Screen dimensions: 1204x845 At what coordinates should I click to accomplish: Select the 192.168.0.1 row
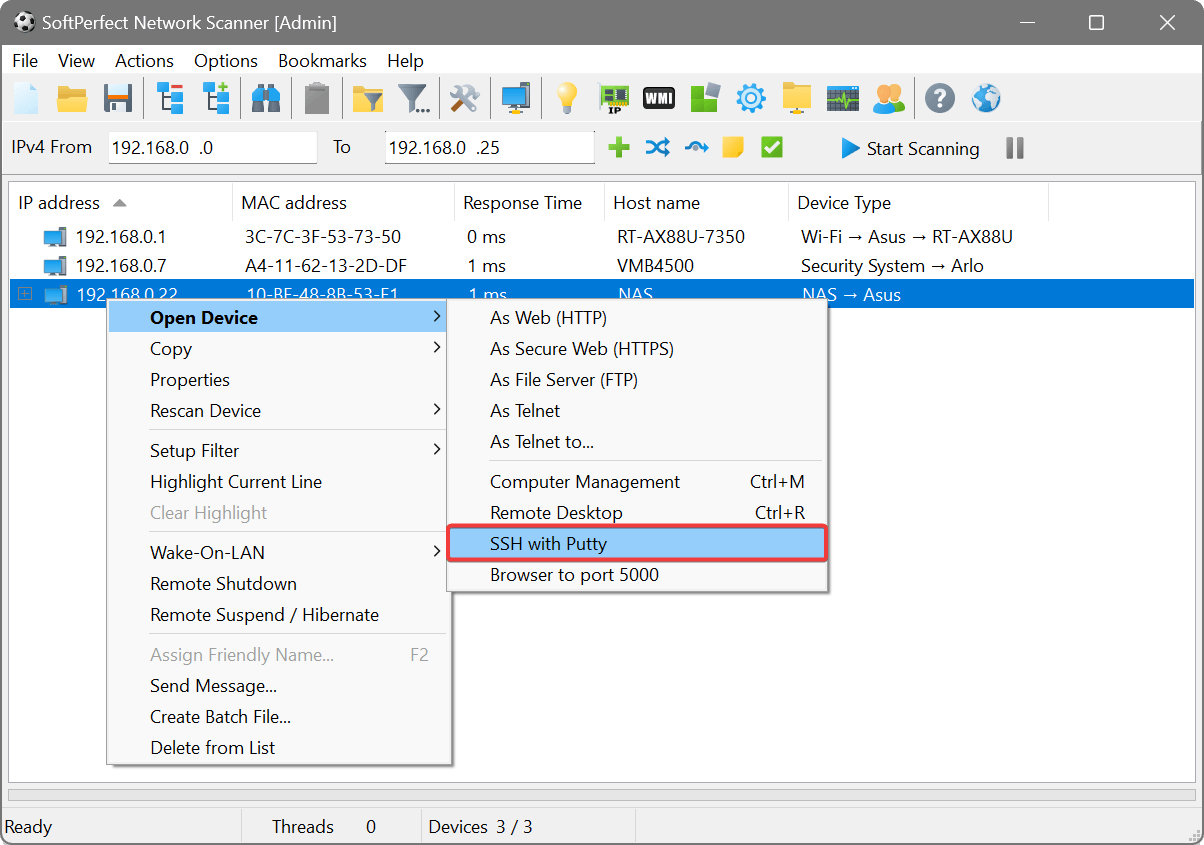[x=601, y=237]
